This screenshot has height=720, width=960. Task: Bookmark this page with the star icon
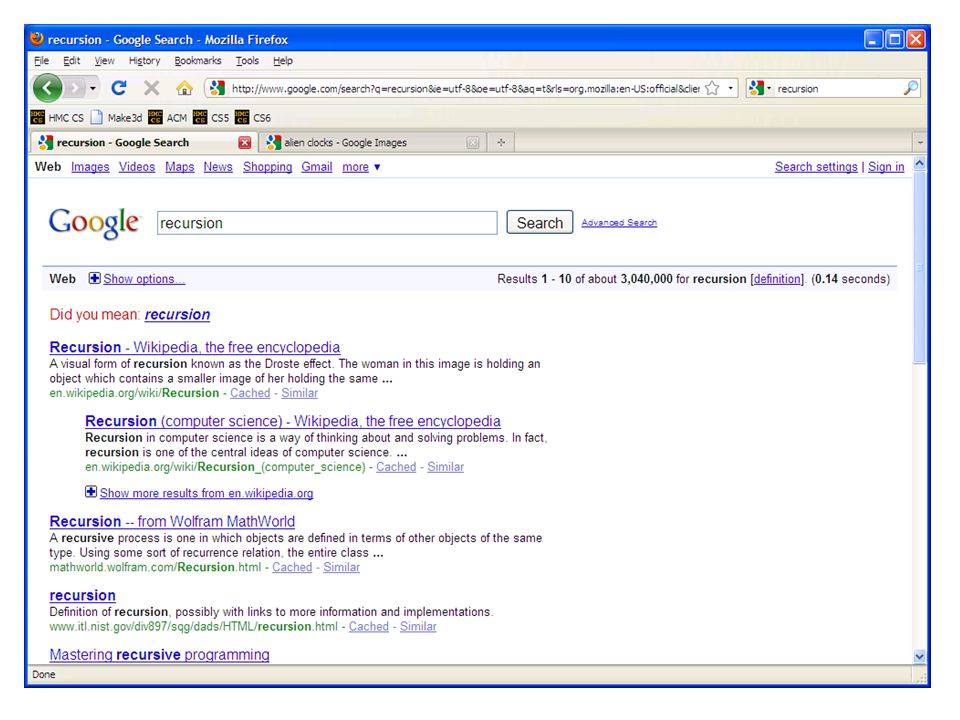coord(712,88)
